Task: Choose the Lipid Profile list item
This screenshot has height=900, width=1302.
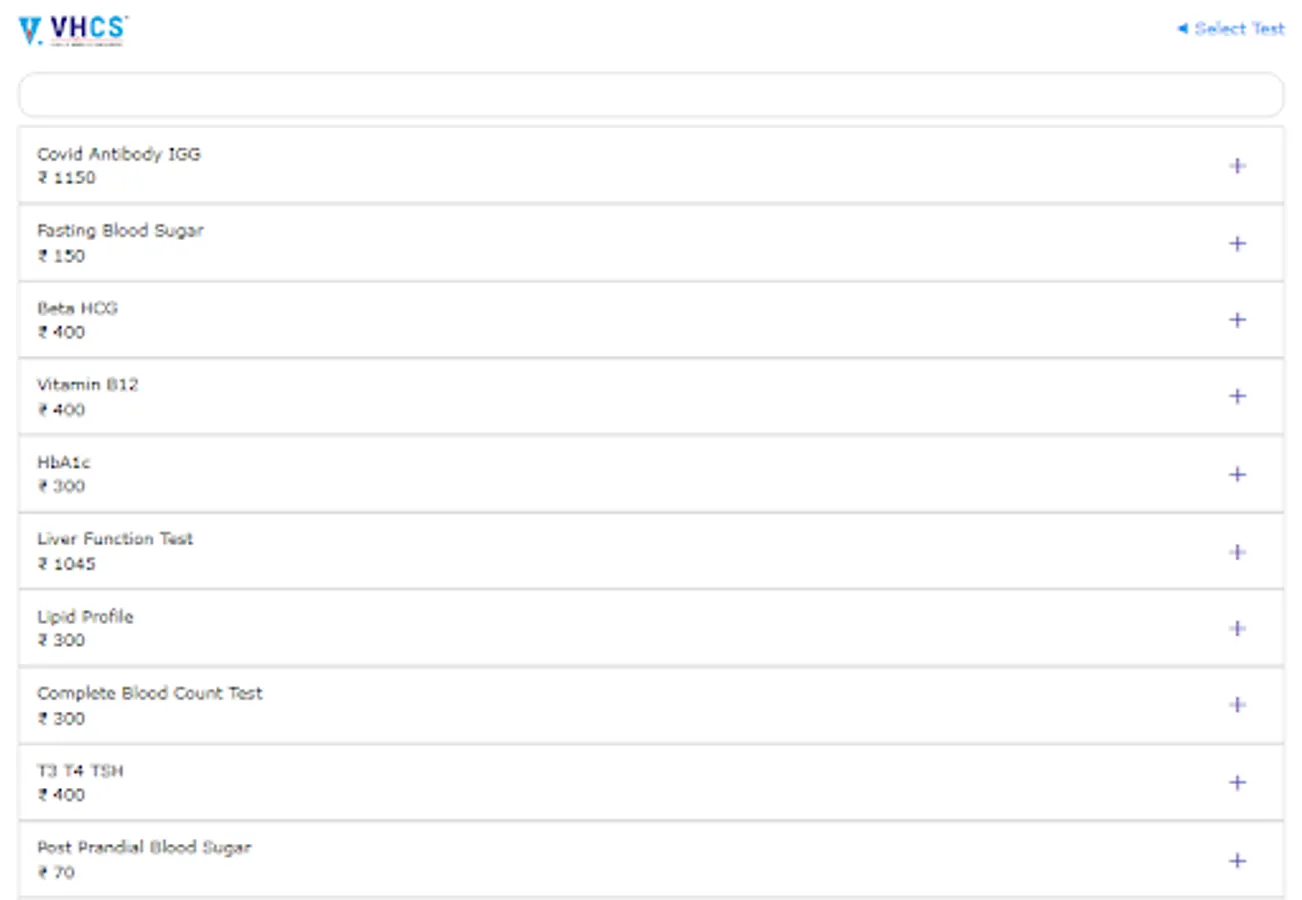Action: (x=600, y=628)
